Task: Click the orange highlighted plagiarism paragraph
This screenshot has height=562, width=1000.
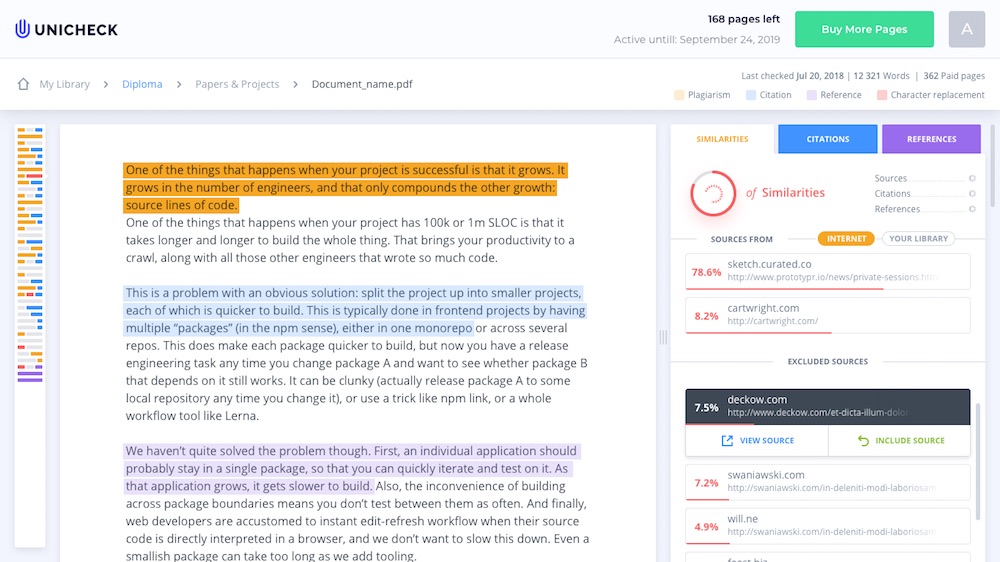Action: [345, 188]
